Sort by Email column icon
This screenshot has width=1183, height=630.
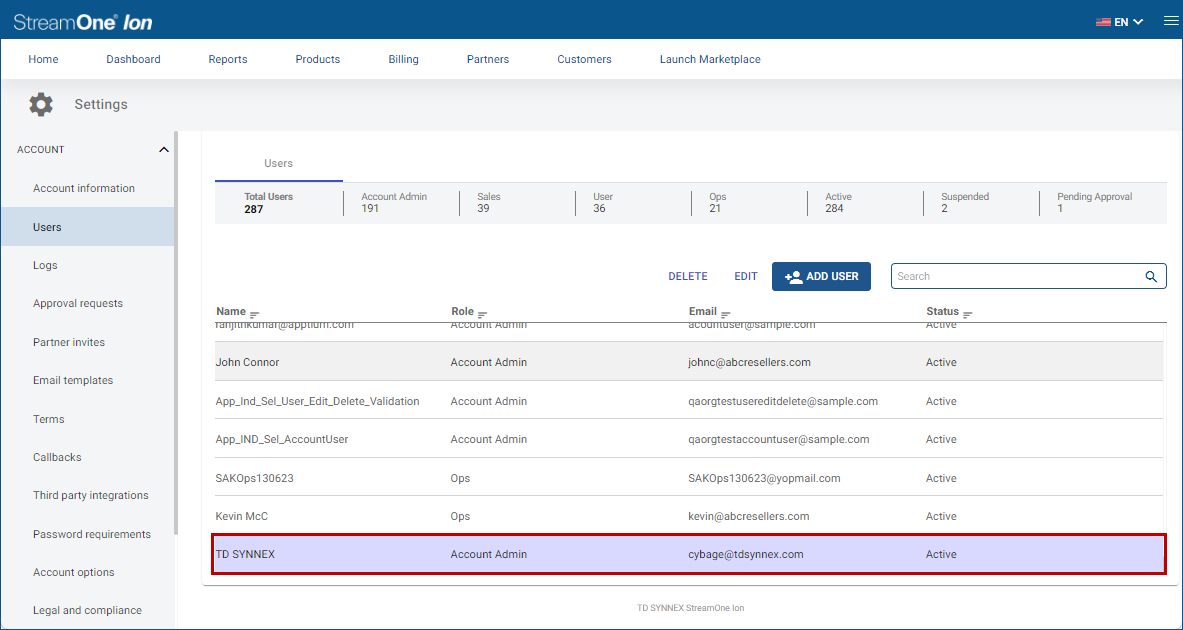tap(726, 313)
